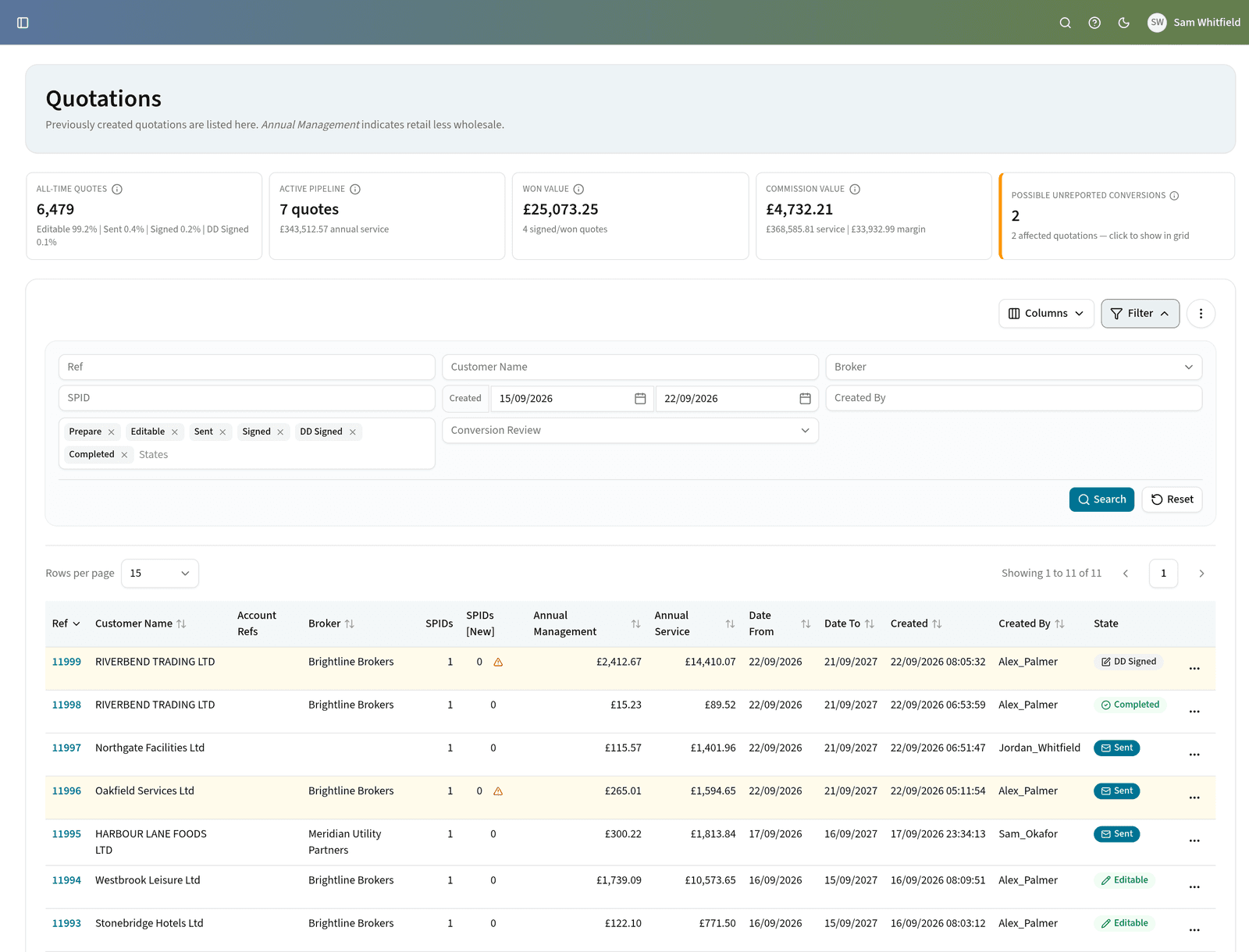Image resolution: width=1249 pixels, height=952 pixels.
Task: Open the Conversion Review dropdown
Action: click(630, 431)
